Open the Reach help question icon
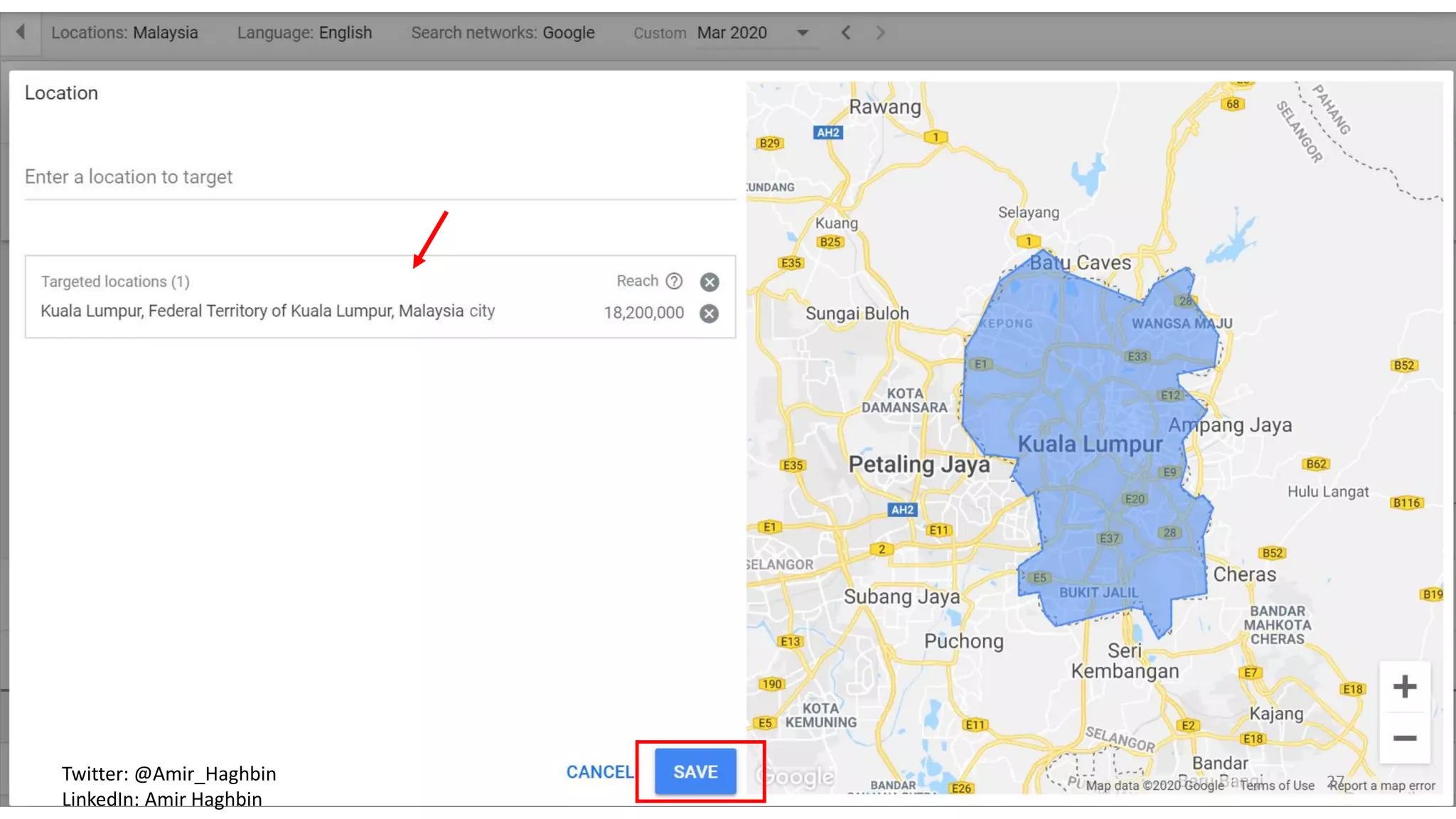This screenshot has height=819, width=1456. [x=674, y=281]
